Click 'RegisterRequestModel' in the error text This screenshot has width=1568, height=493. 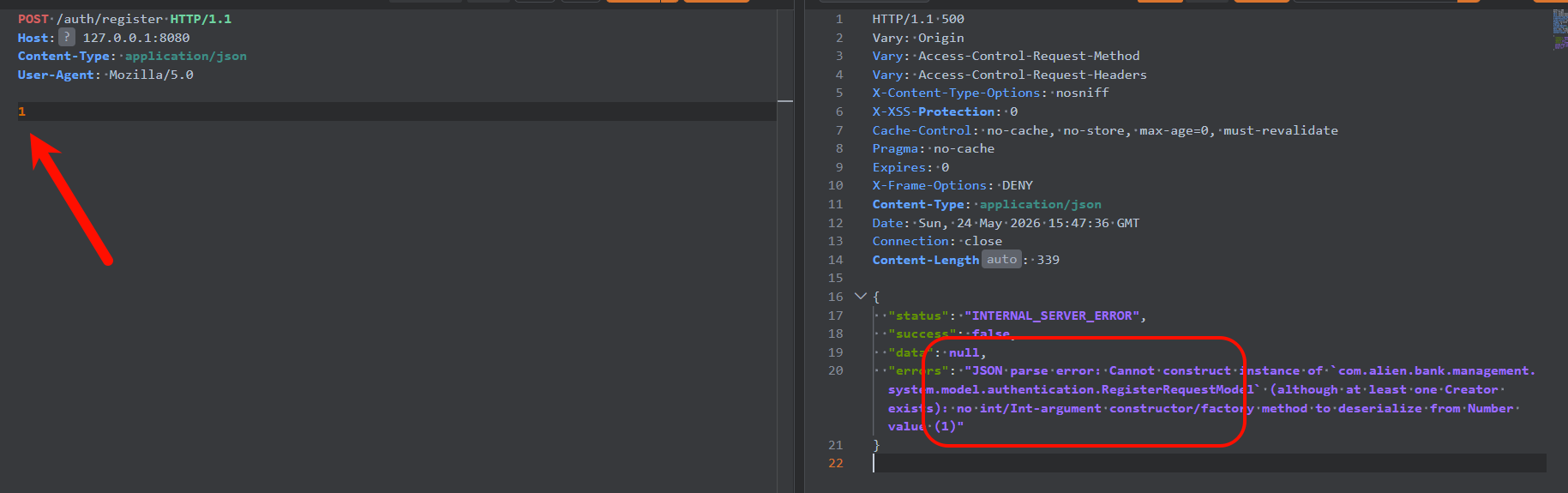tap(1177, 389)
